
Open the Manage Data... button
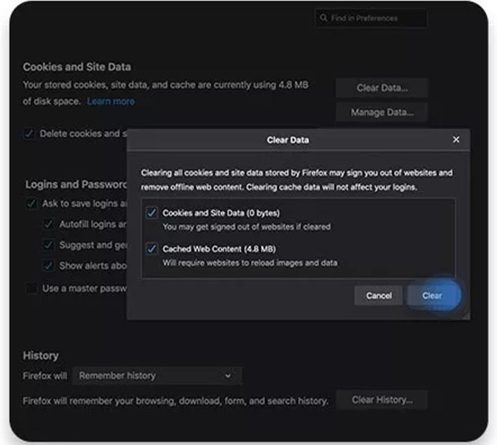(382, 112)
